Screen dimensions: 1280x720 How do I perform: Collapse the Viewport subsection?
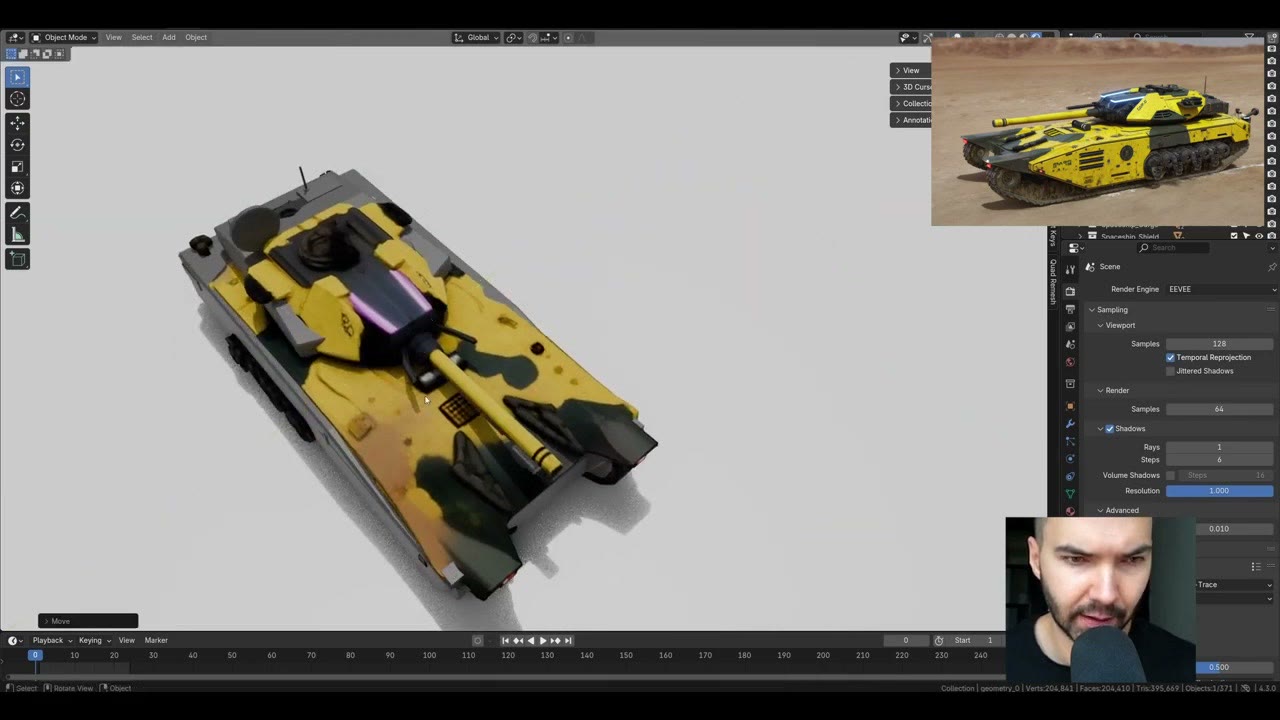coord(1119,325)
